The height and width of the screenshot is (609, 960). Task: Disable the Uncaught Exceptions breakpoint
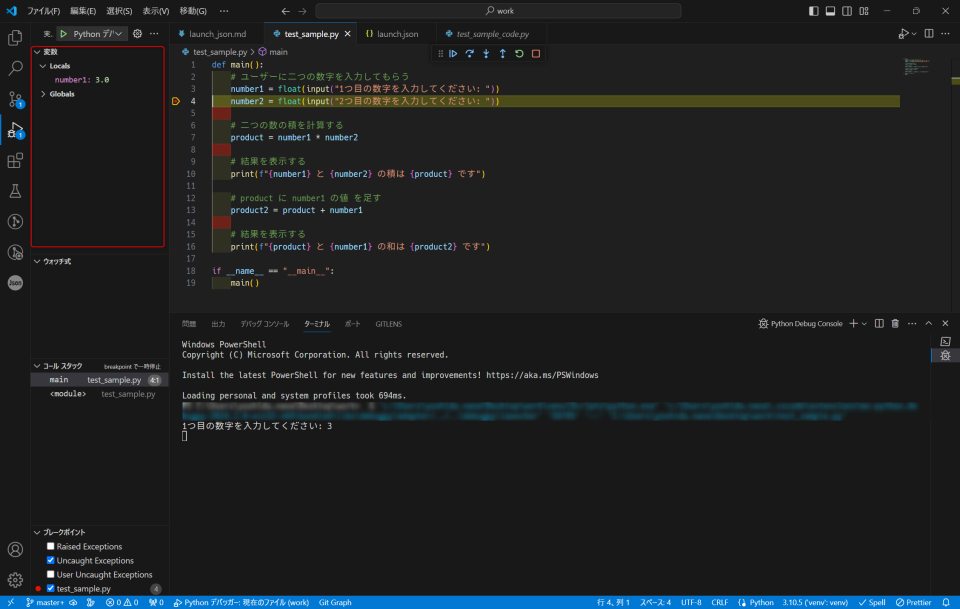point(50,560)
